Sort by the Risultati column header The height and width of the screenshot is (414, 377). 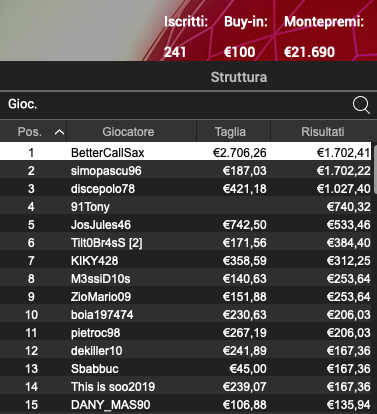(323, 132)
